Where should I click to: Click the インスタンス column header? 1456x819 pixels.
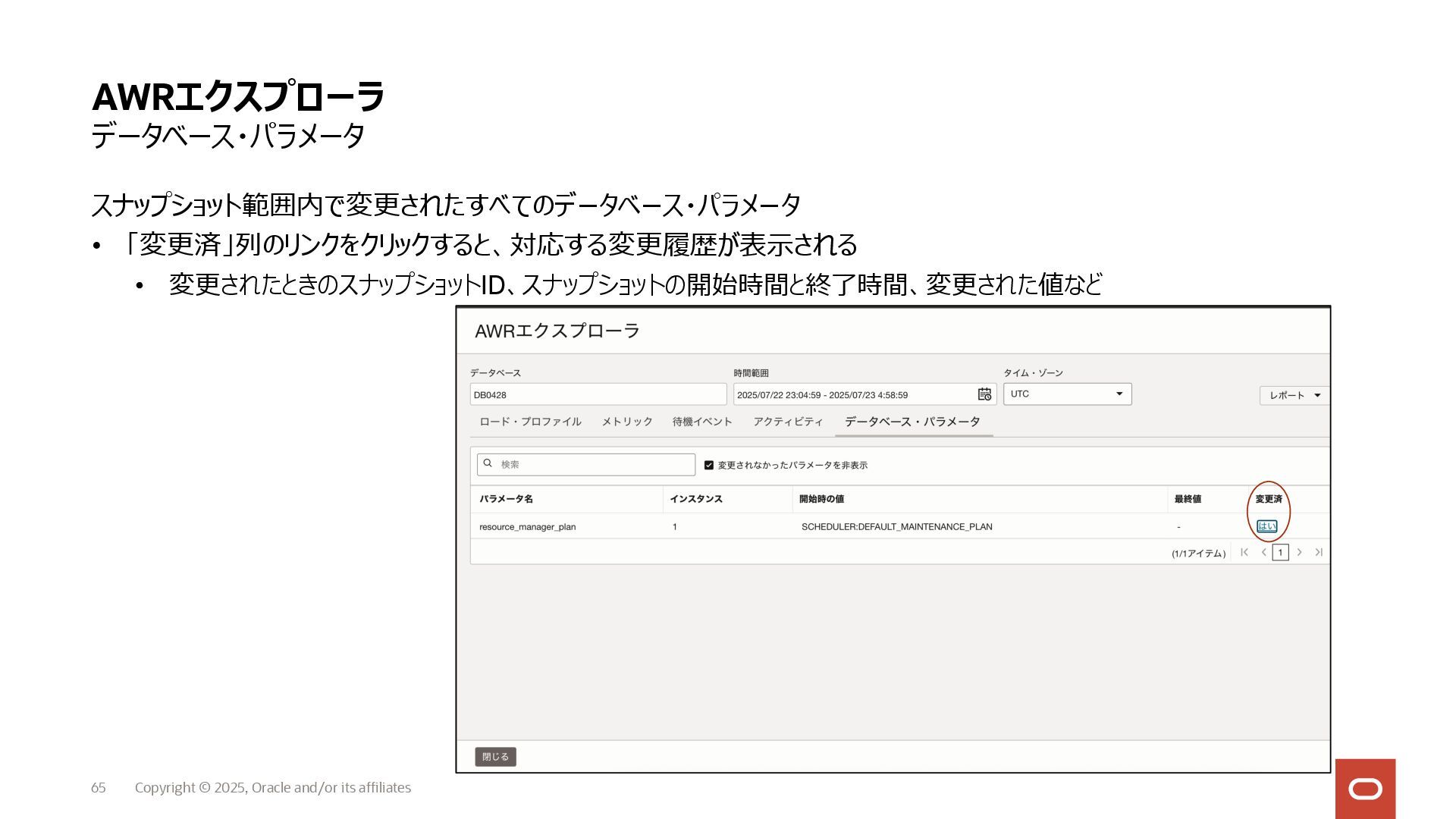coord(695,499)
